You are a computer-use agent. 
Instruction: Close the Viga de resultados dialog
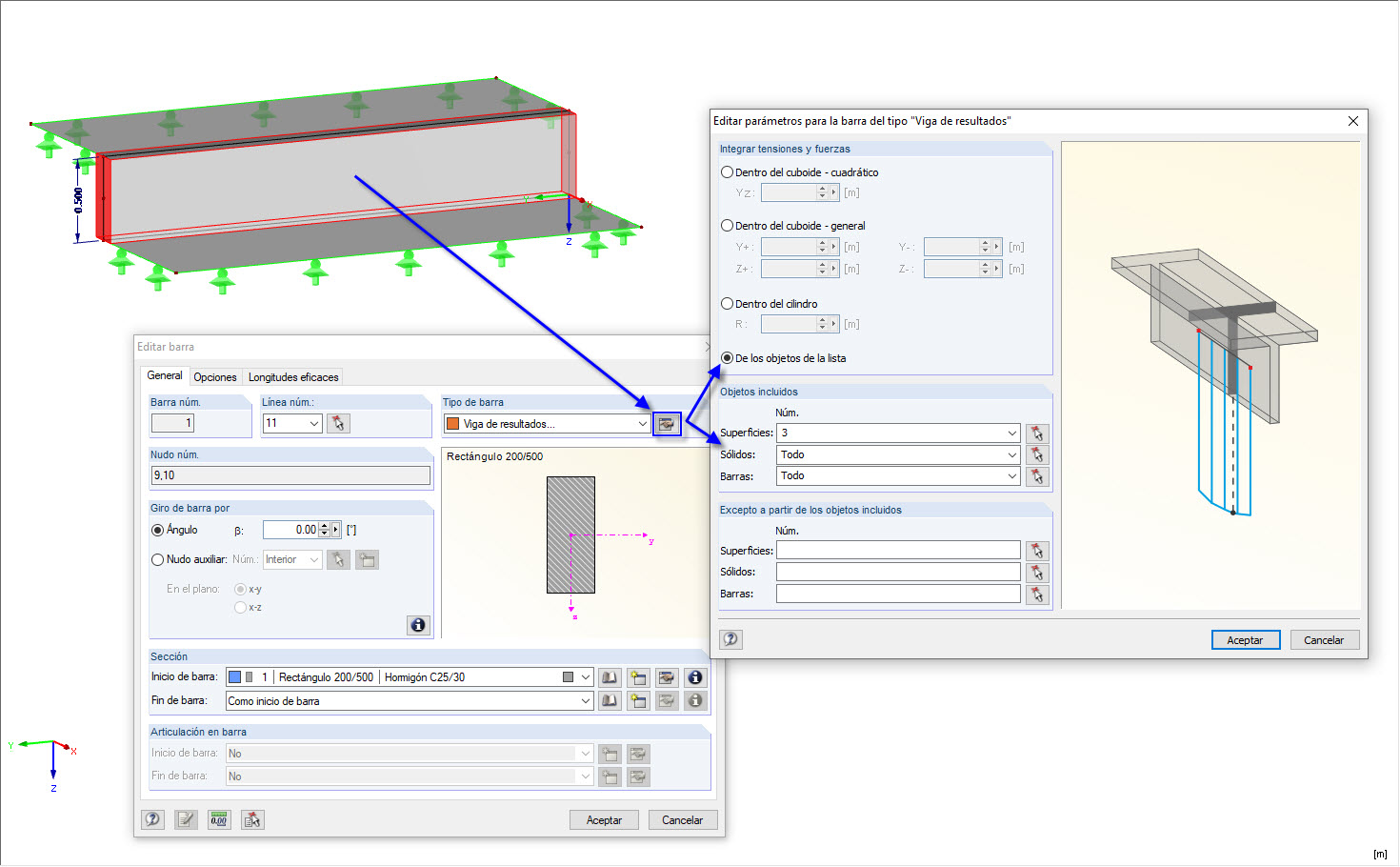click(x=1353, y=121)
